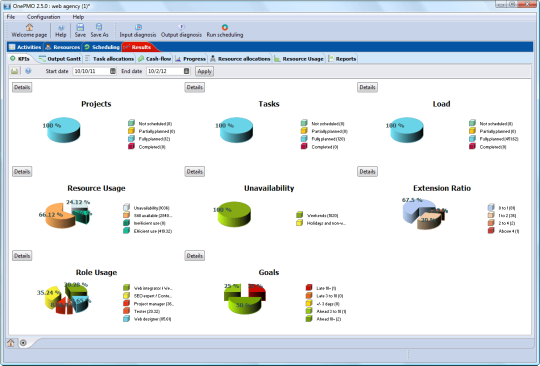This screenshot has height=366, width=540.
Task: Open the Task allocations sub-tab
Action: tap(110, 59)
